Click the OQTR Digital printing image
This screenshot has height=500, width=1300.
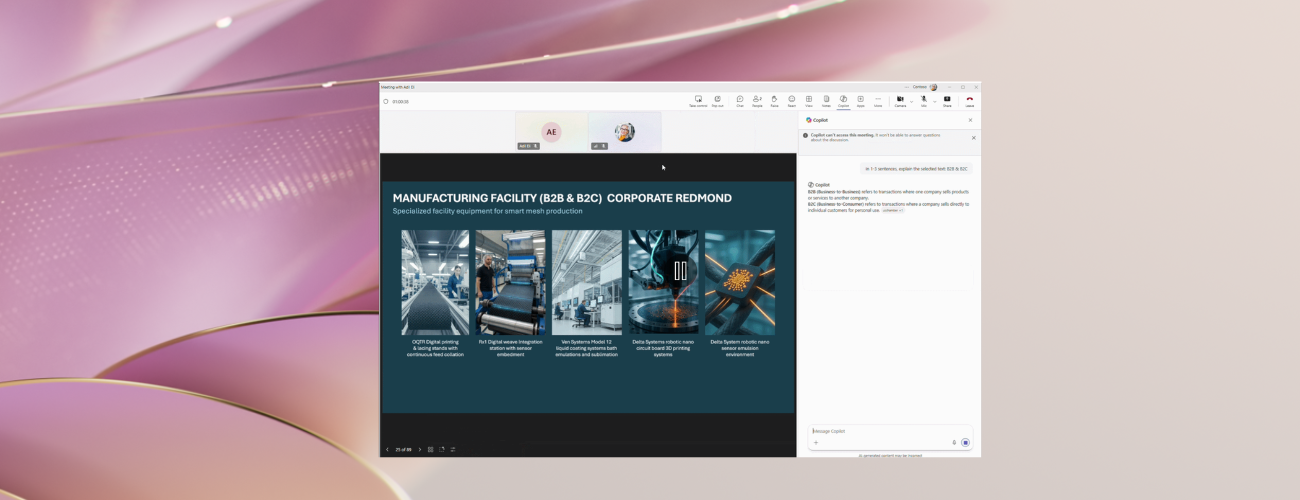point(435,282)
